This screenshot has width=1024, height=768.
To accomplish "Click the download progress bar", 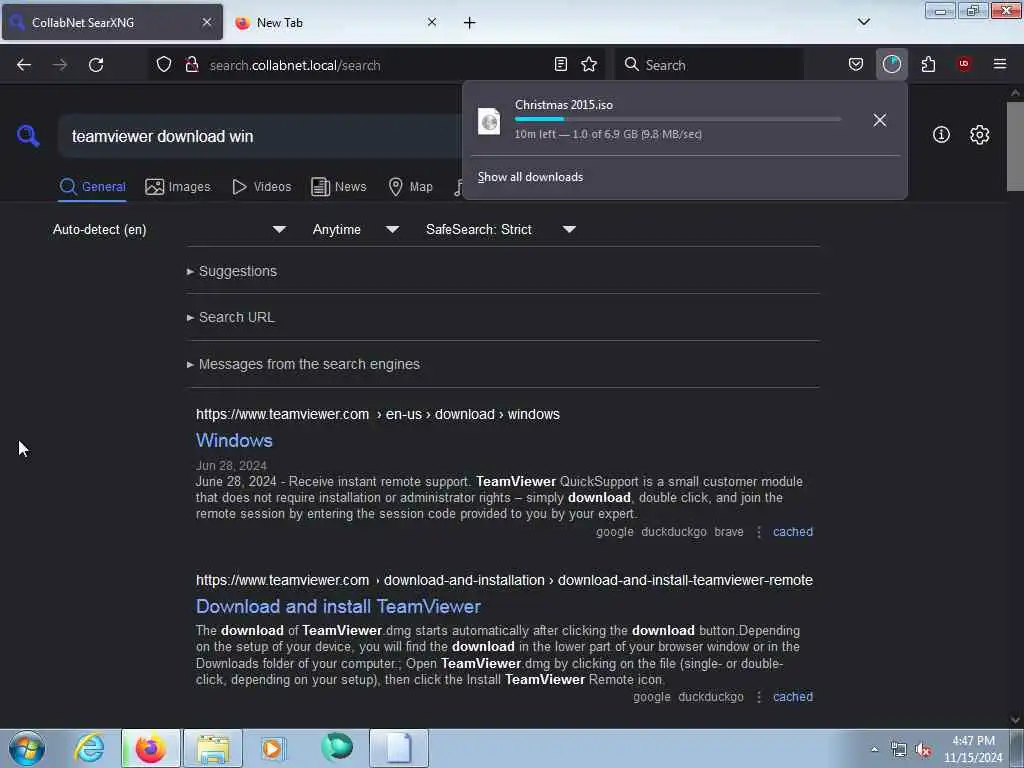I will pyautogui.click(x=677, y=119).
